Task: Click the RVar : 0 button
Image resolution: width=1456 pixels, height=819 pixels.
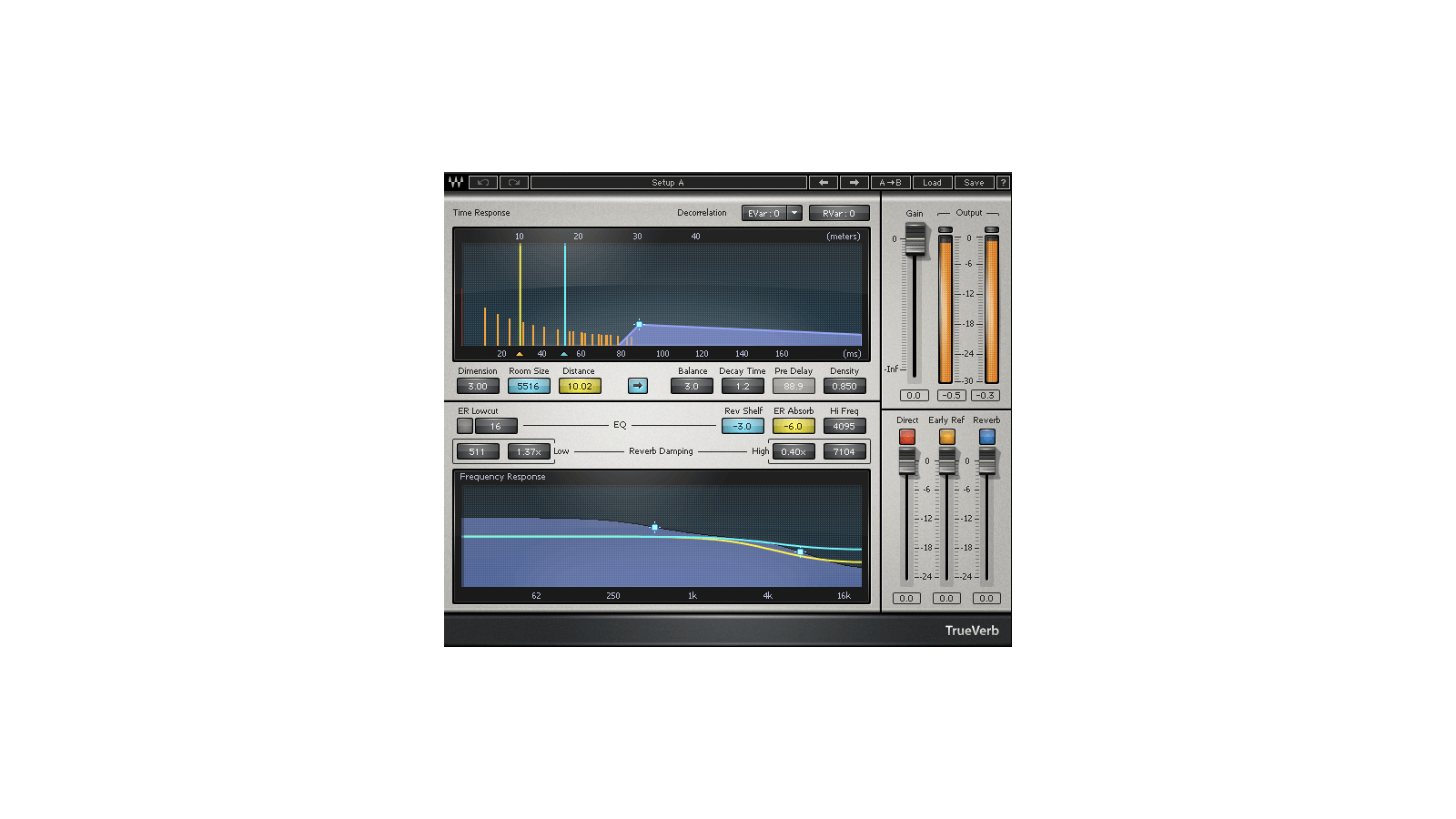Action: coord(839,213)
